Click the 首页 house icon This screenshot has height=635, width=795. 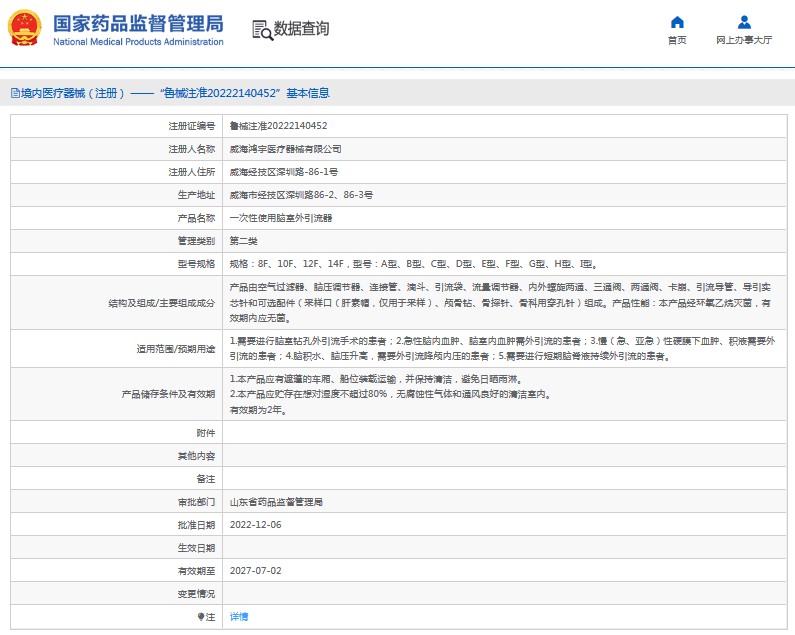pos(677,22)
